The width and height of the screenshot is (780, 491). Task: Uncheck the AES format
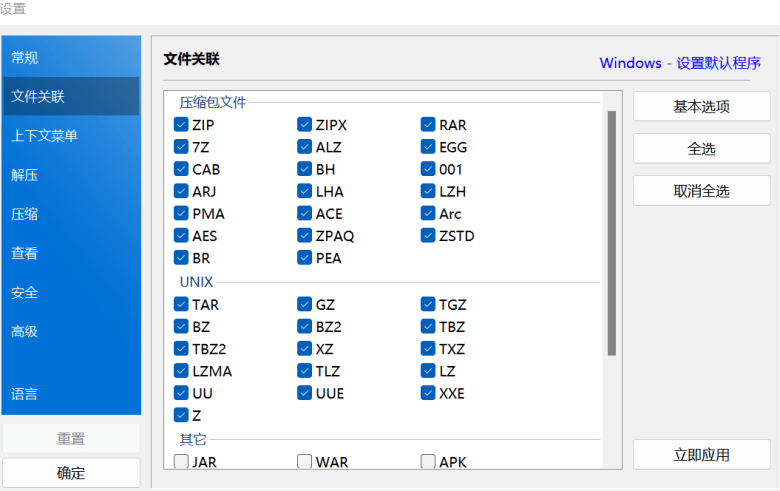point(181,235)
